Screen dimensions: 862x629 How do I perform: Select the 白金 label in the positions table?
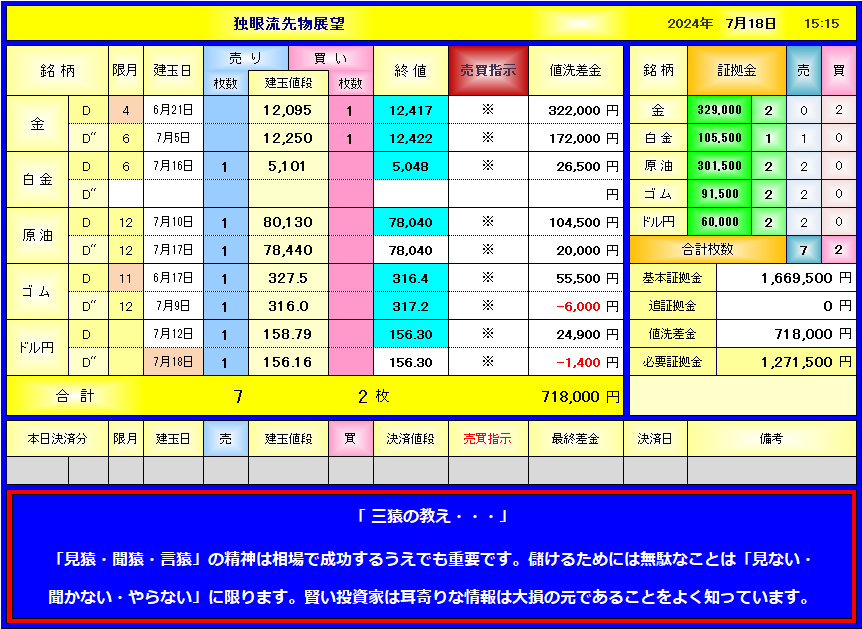click(x=37, y=180)
